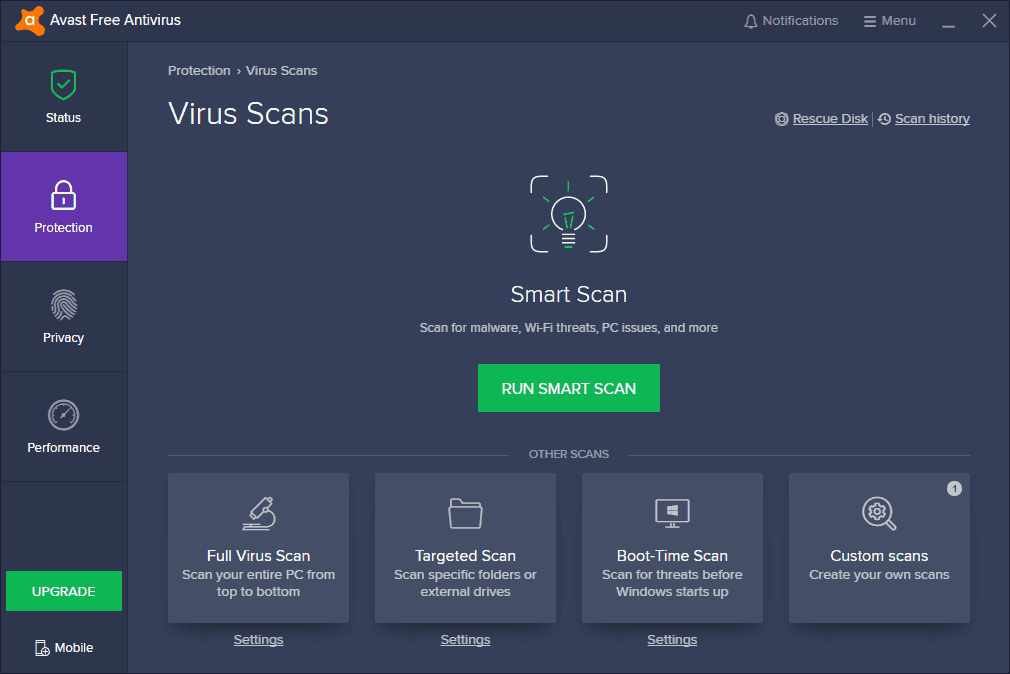Open Settings under Targeted Scan
The image size is (1010, 674).
[465, 639]
